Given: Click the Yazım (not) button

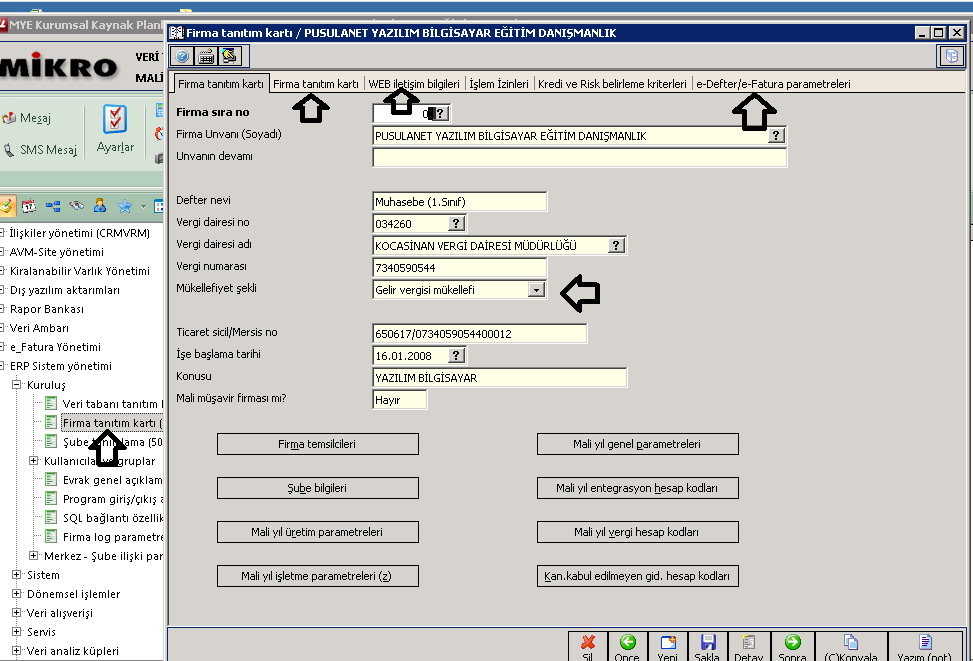Looking at the screenshot, I should point(925,647).
